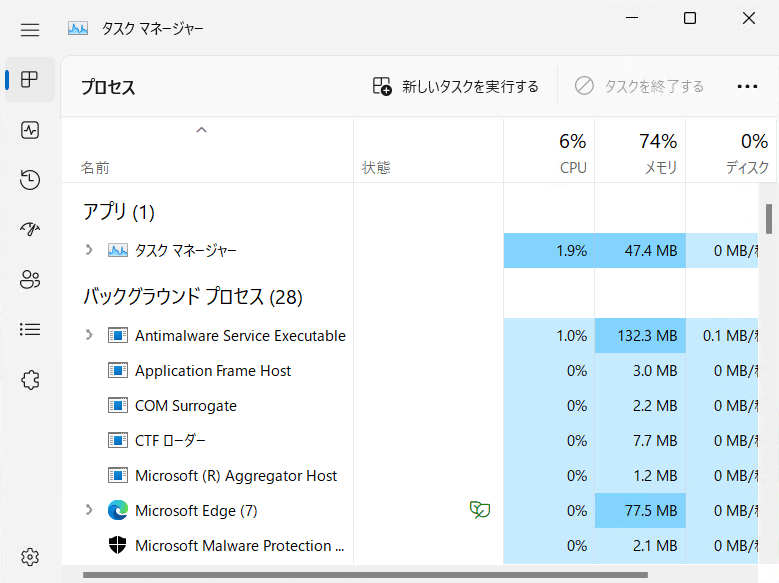Sort by the 状態 column header

tap(428, 151)
